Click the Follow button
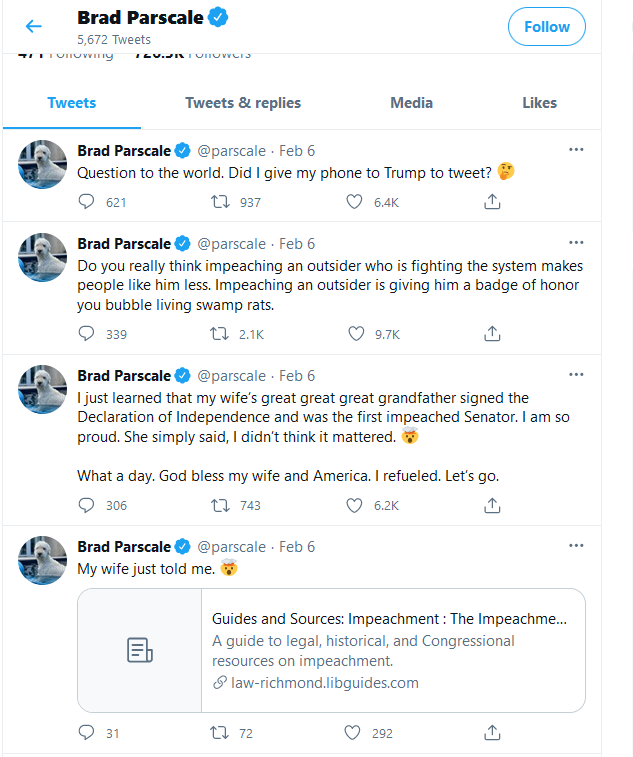 tap(547, 27)
